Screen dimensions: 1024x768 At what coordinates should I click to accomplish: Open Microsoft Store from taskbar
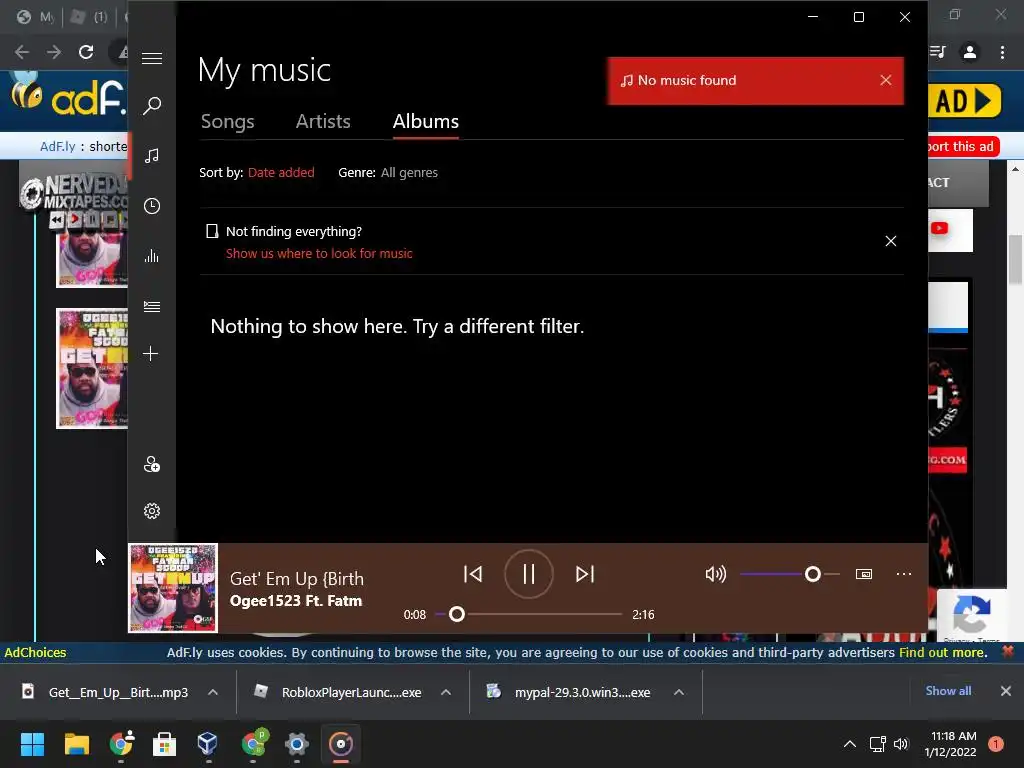[164, 744]
